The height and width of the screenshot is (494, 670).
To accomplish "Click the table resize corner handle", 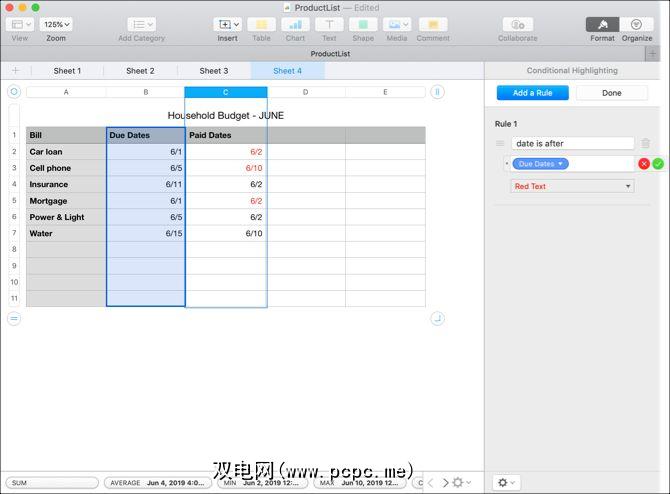I will click(x=437, y=318).
